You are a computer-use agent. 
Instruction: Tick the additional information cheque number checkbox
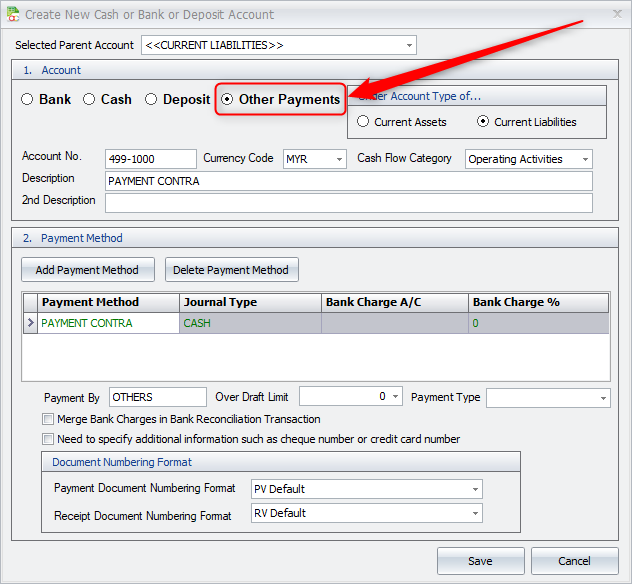click(x=48, y=439)
